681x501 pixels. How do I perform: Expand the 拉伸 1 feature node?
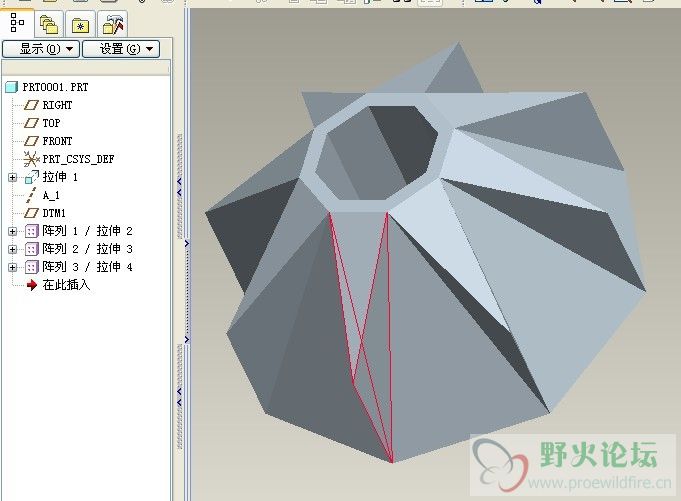tap(13, 177)
